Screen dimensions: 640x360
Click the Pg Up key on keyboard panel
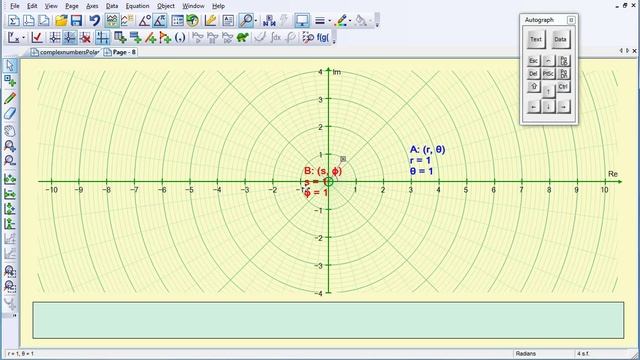[x=564, y=61]
